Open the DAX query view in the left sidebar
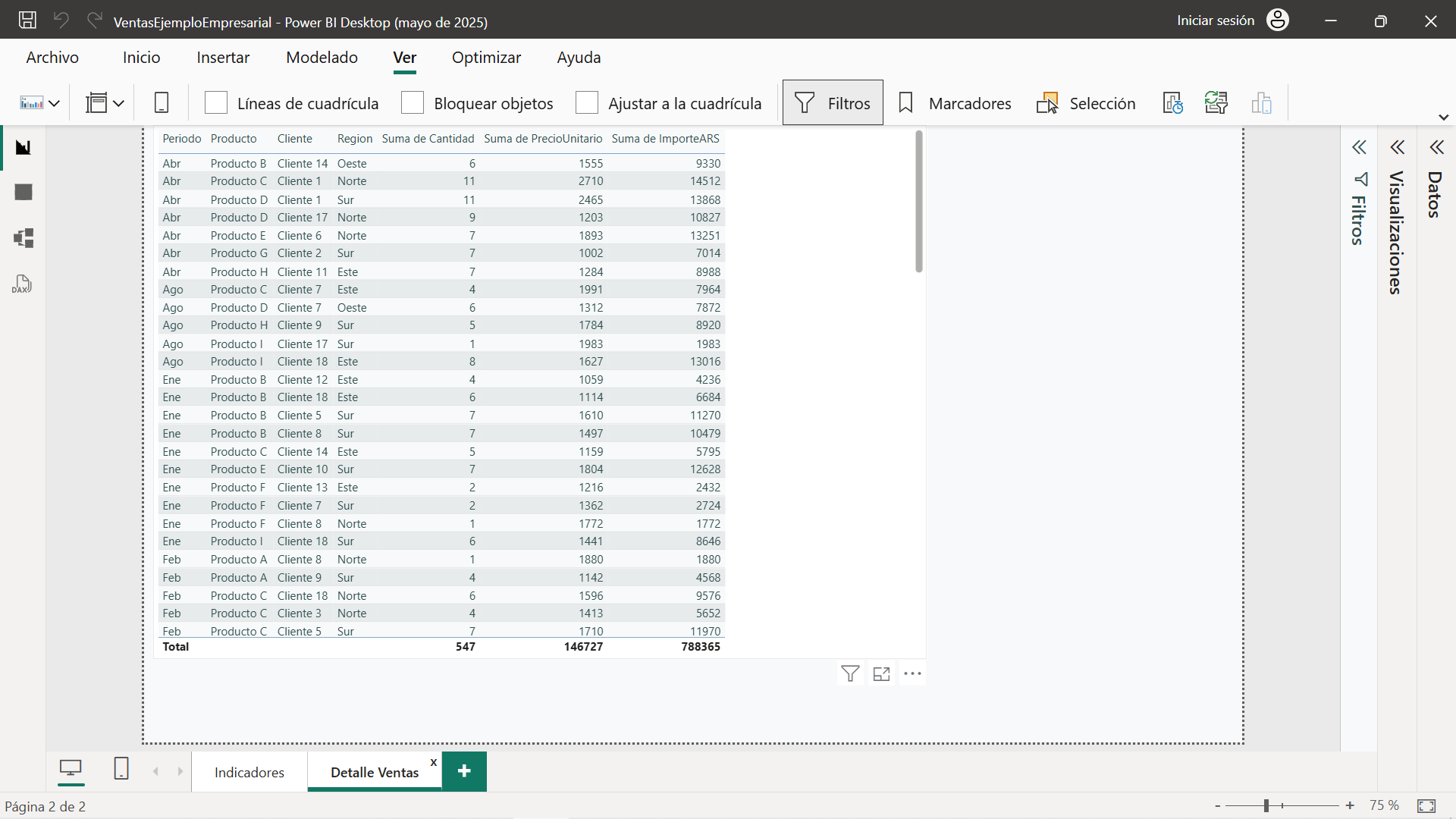1456x819 pixels. click(x=22, y=284)
